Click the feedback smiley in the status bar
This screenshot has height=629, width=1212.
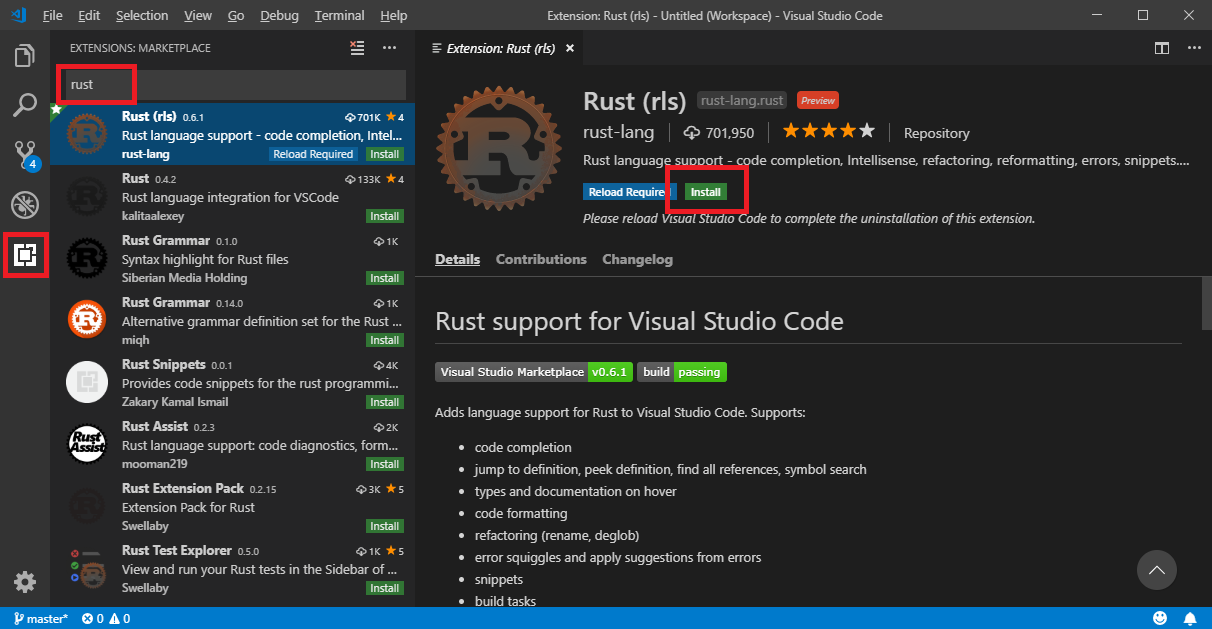[1160, 618]
